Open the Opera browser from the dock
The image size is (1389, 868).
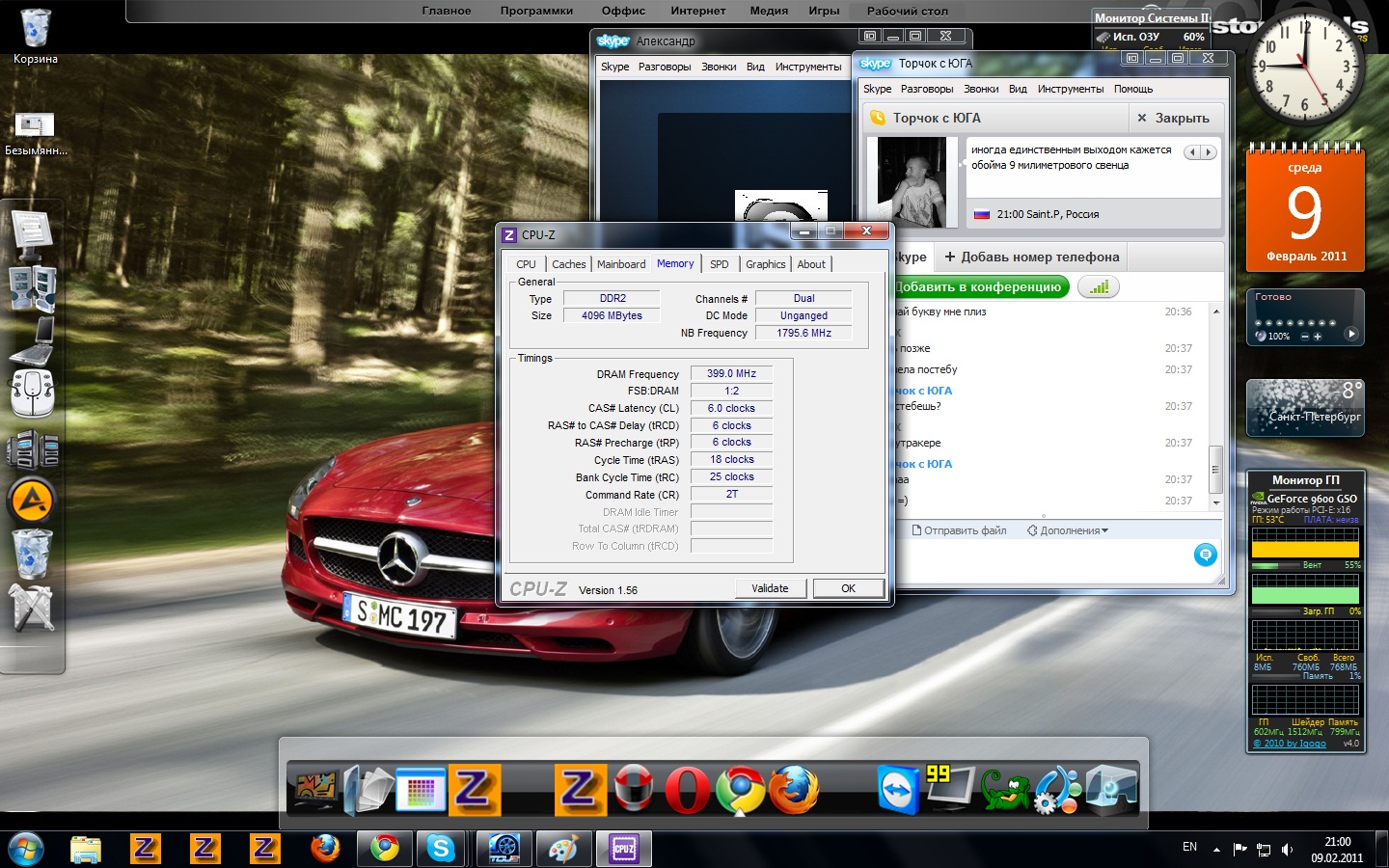tap(687, 790)
